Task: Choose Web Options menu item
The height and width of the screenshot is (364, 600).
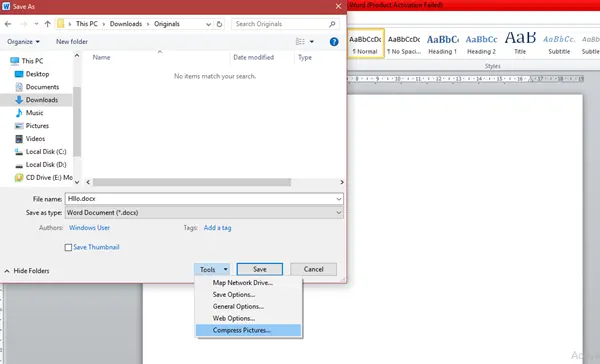Action: point(248,318)
